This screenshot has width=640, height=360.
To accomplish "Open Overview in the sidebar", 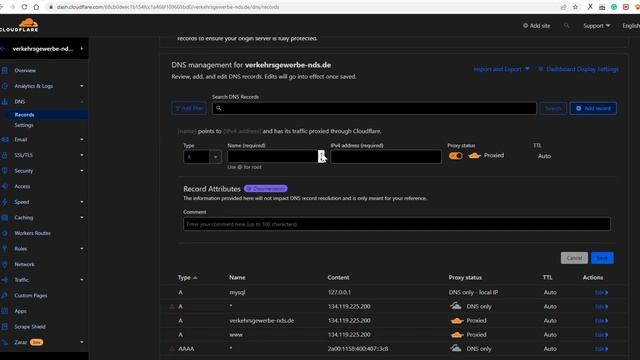I will click(x=25, y=70).
